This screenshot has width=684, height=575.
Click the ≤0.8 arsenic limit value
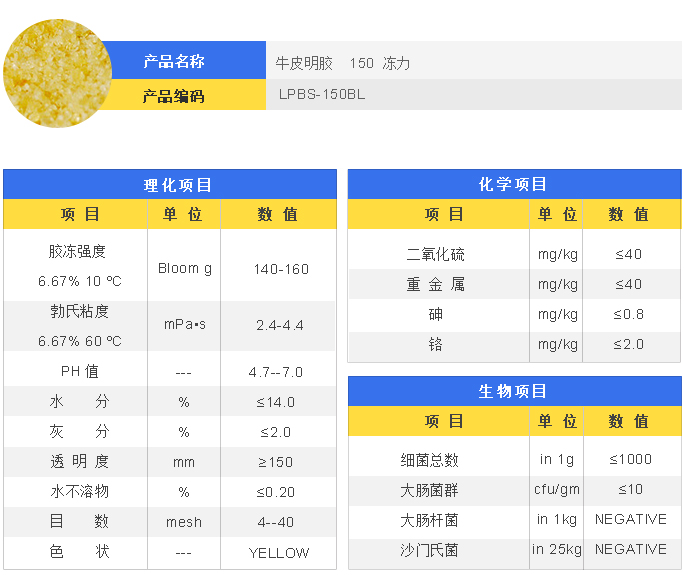coord(629,315)
